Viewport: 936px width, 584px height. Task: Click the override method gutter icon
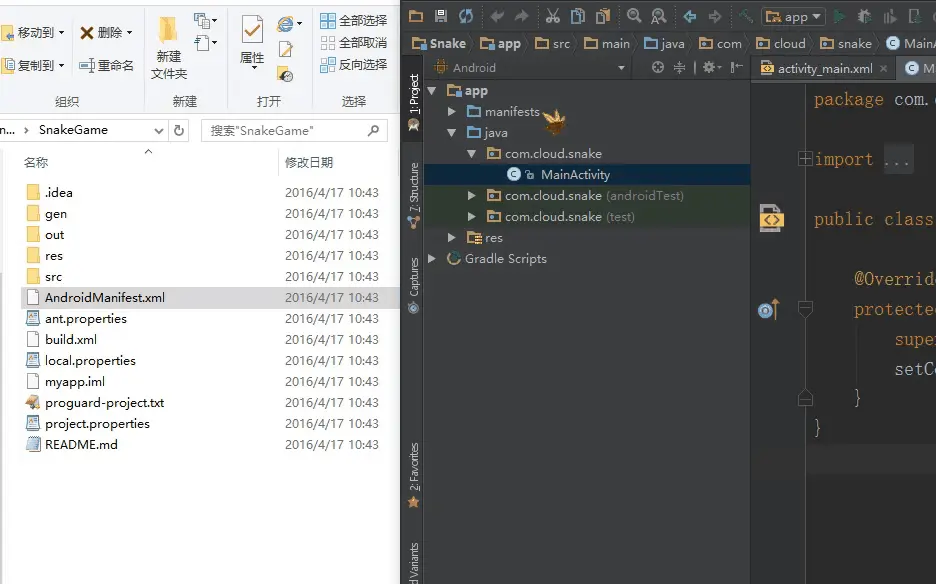pyautogui.click(x=769, y=309)
